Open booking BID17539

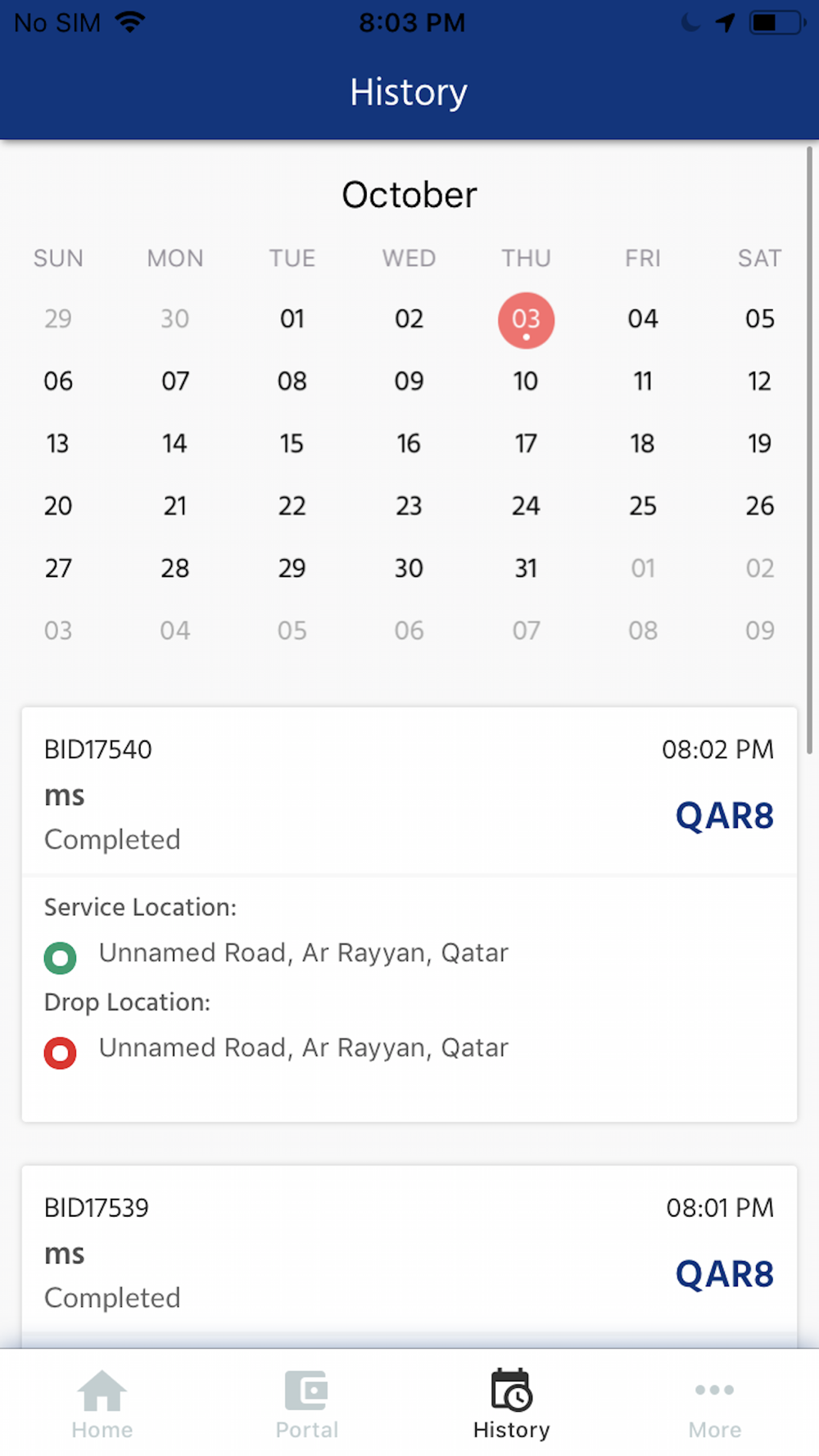point(97,1208)
